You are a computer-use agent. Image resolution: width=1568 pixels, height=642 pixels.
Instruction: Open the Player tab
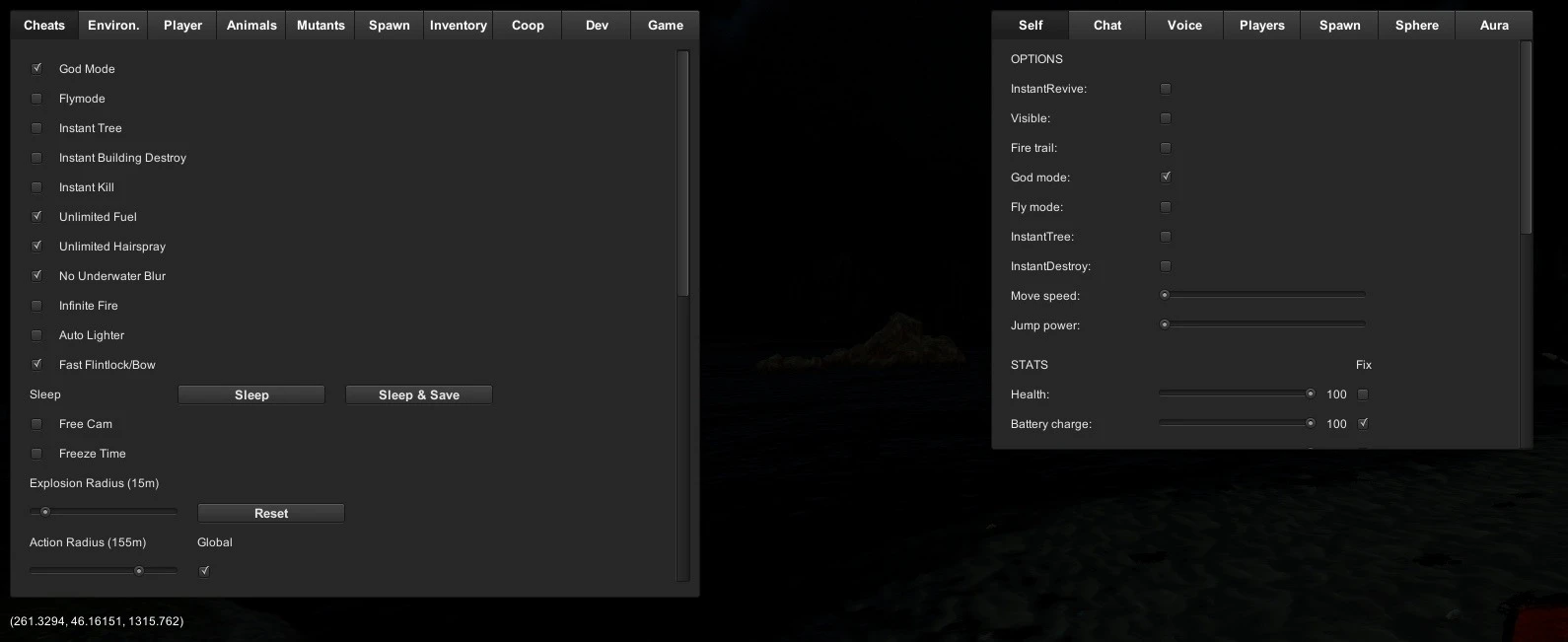(x=182, y=26)
